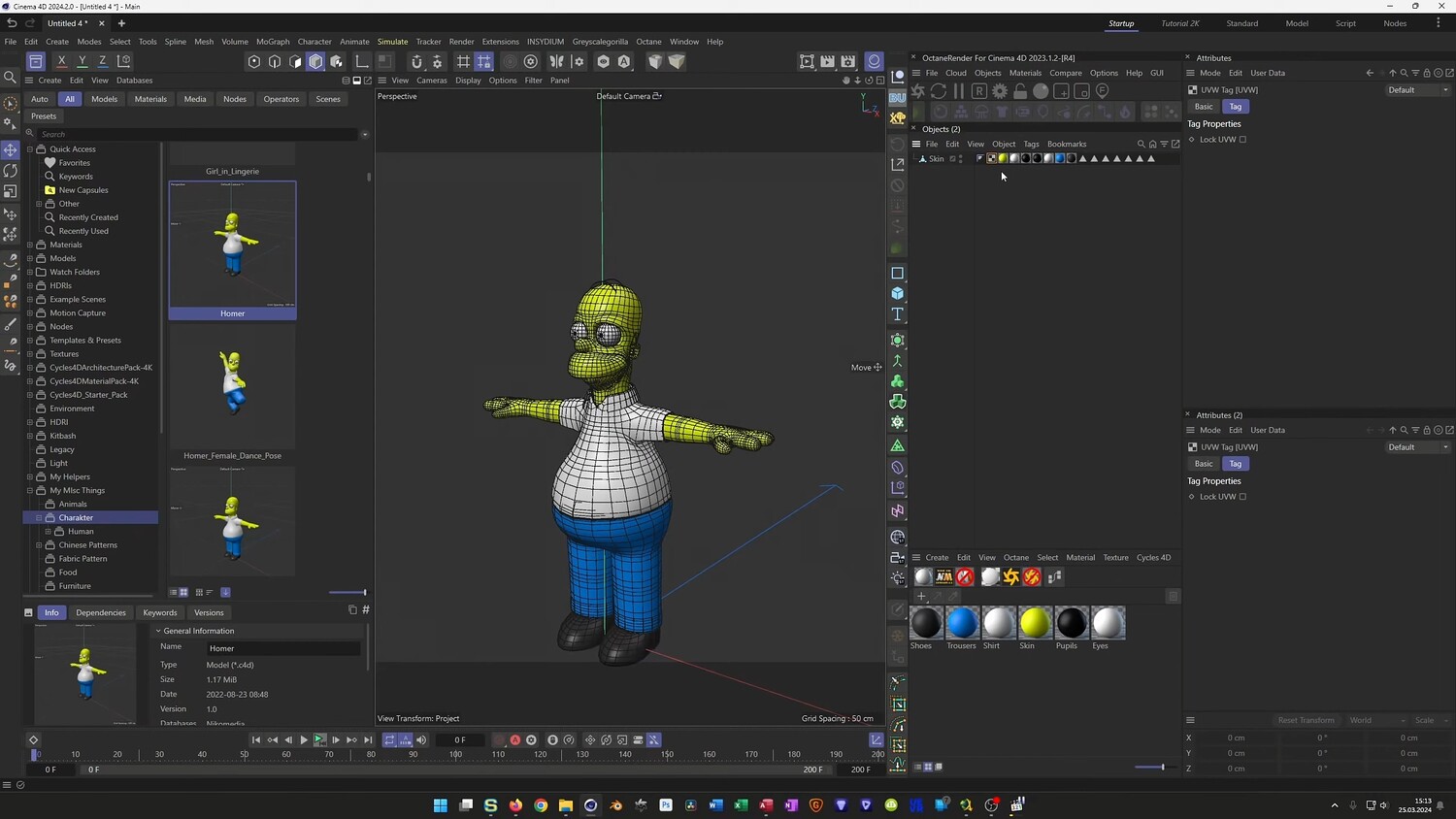1456x819 pixels.
Task: Click the Octane render lock icon
Action: (x=1020, y=91)
